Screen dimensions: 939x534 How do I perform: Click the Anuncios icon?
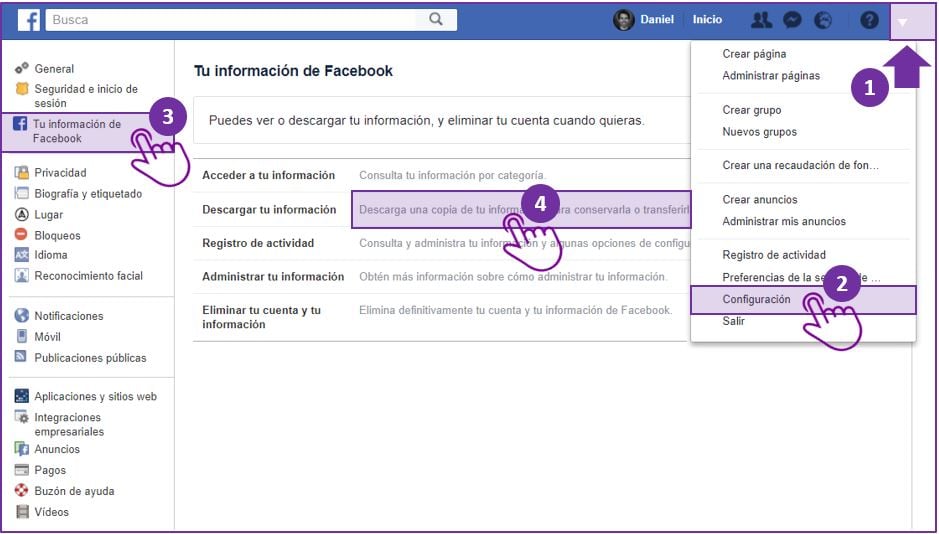coord(22,448)
